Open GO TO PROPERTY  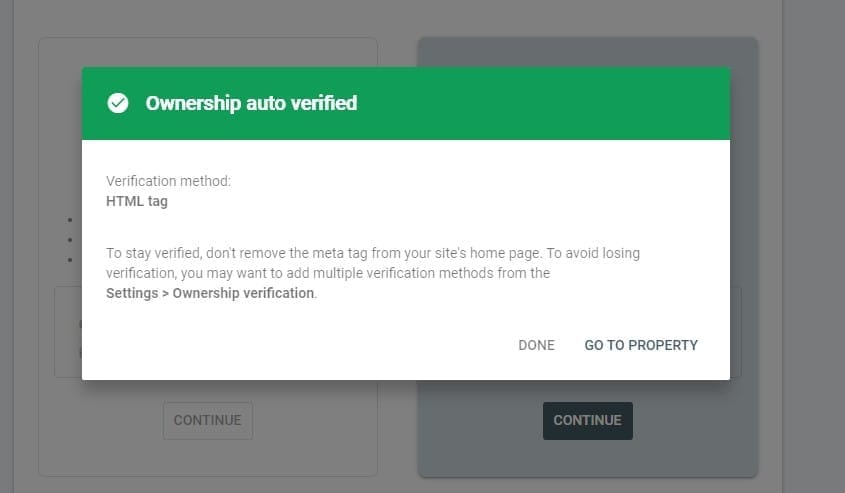click(x=641, y=345)
